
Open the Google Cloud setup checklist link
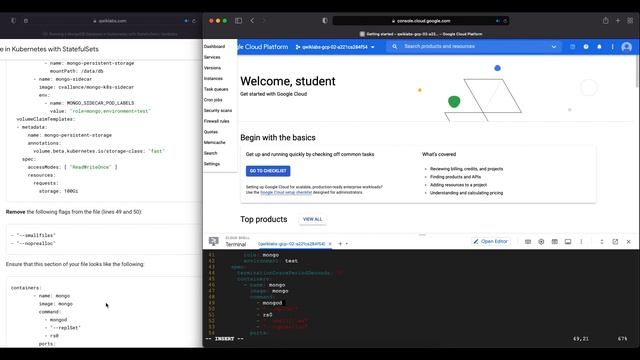(x=286, y=192)
